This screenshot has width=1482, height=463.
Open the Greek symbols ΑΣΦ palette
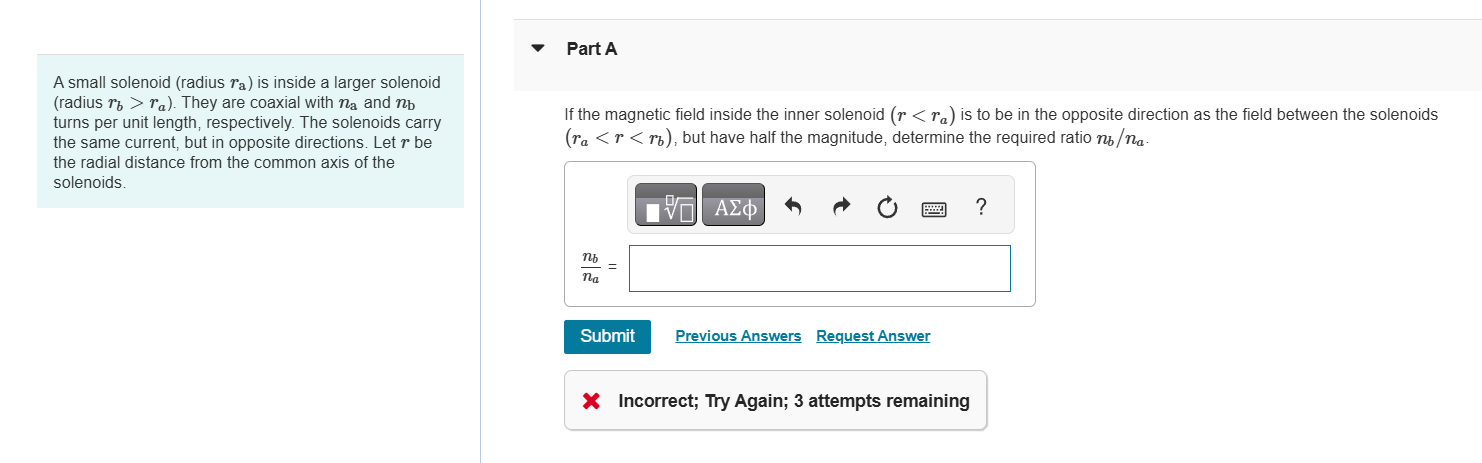click(x=733, y=206)
